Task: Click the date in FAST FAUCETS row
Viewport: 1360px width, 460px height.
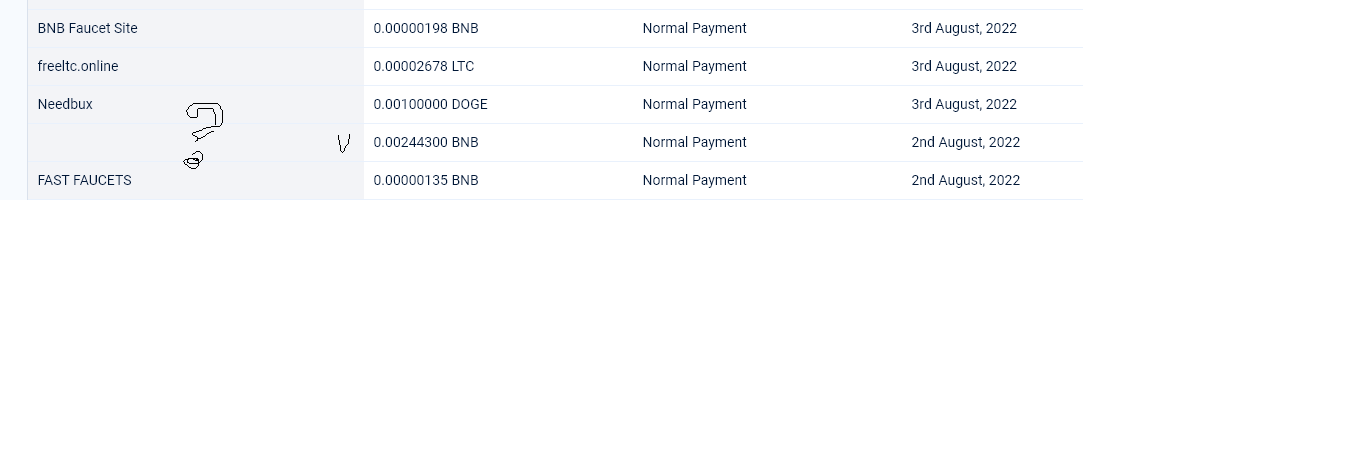Action: coord(966,180)
